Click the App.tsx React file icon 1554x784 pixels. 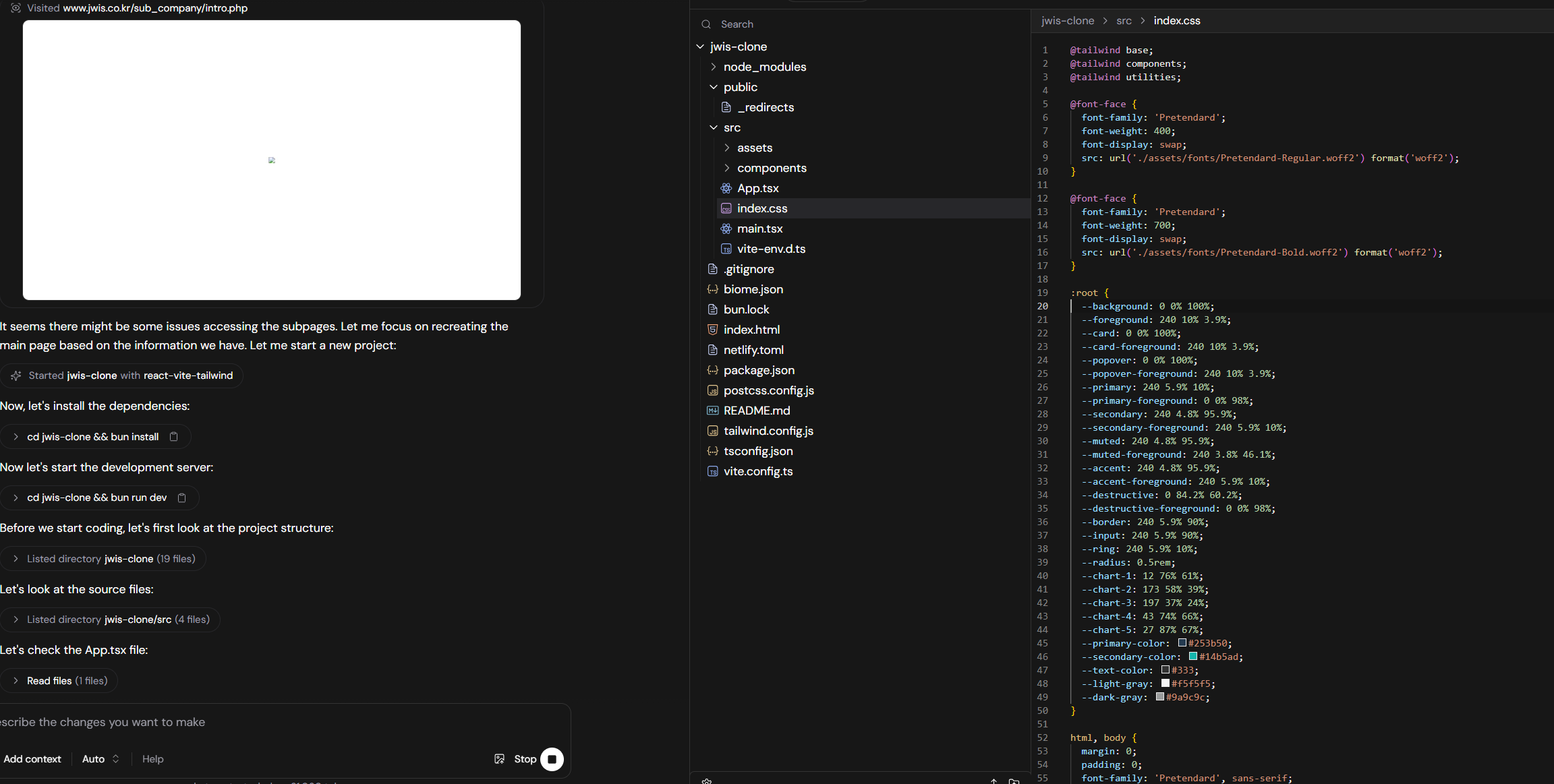pos(726,188)
